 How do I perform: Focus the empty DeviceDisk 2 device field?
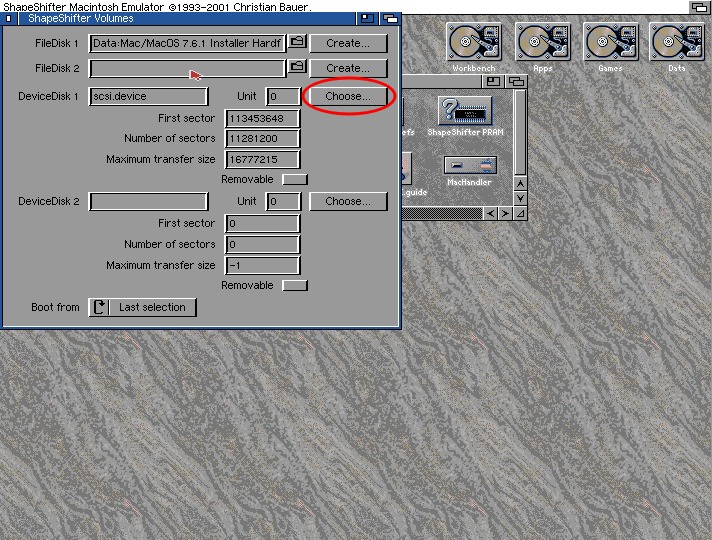(148, 201)
